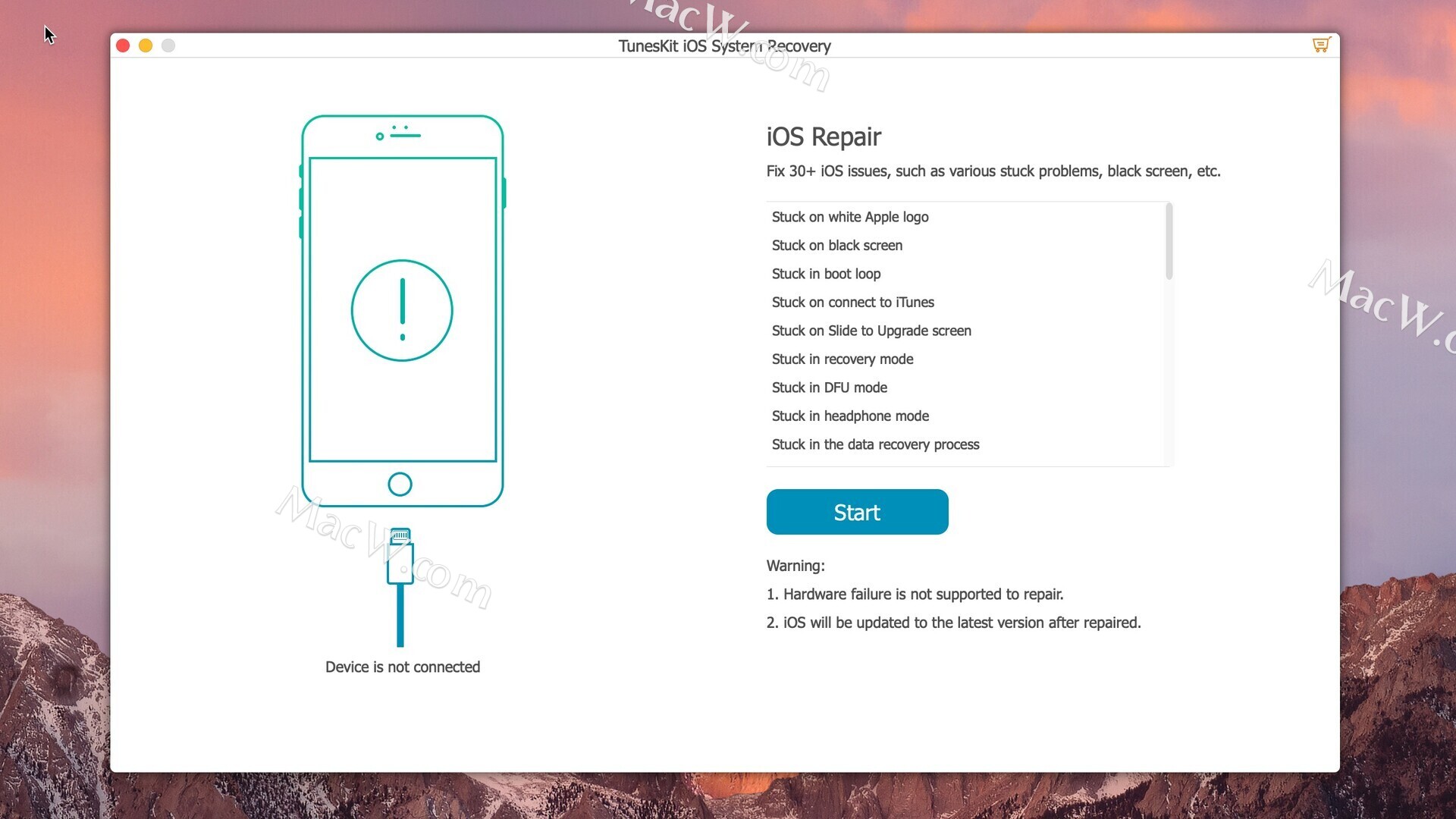Click the Start repair button

click(857, 512)
